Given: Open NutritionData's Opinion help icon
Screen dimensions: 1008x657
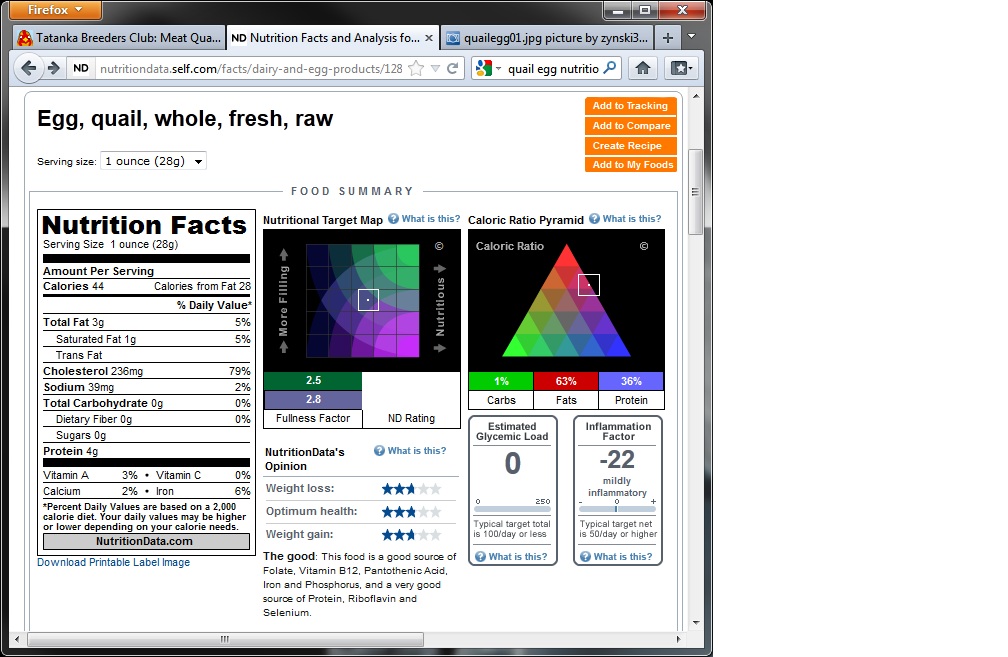Looking at the screenshot, I should point(379,451).
